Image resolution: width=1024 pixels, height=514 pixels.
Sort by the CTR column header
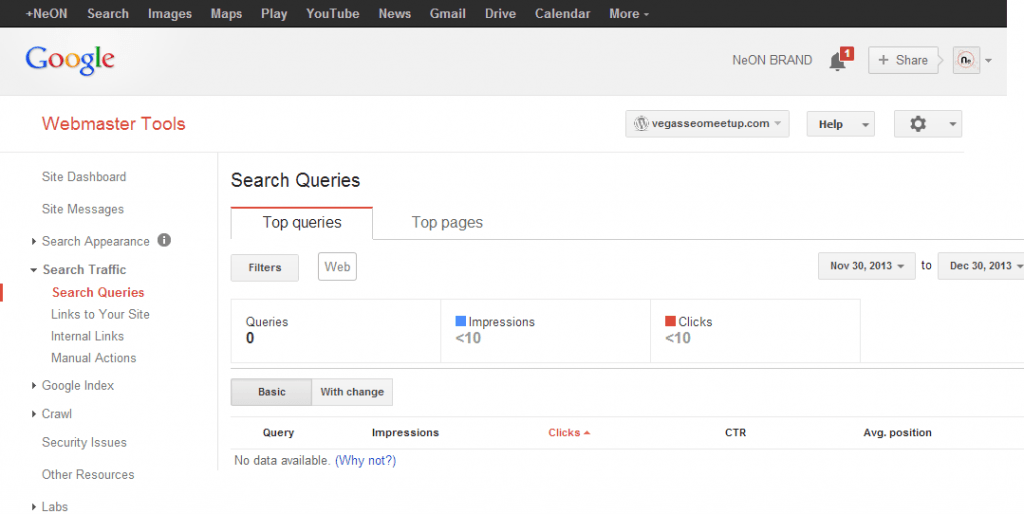(x=735, y=432)
